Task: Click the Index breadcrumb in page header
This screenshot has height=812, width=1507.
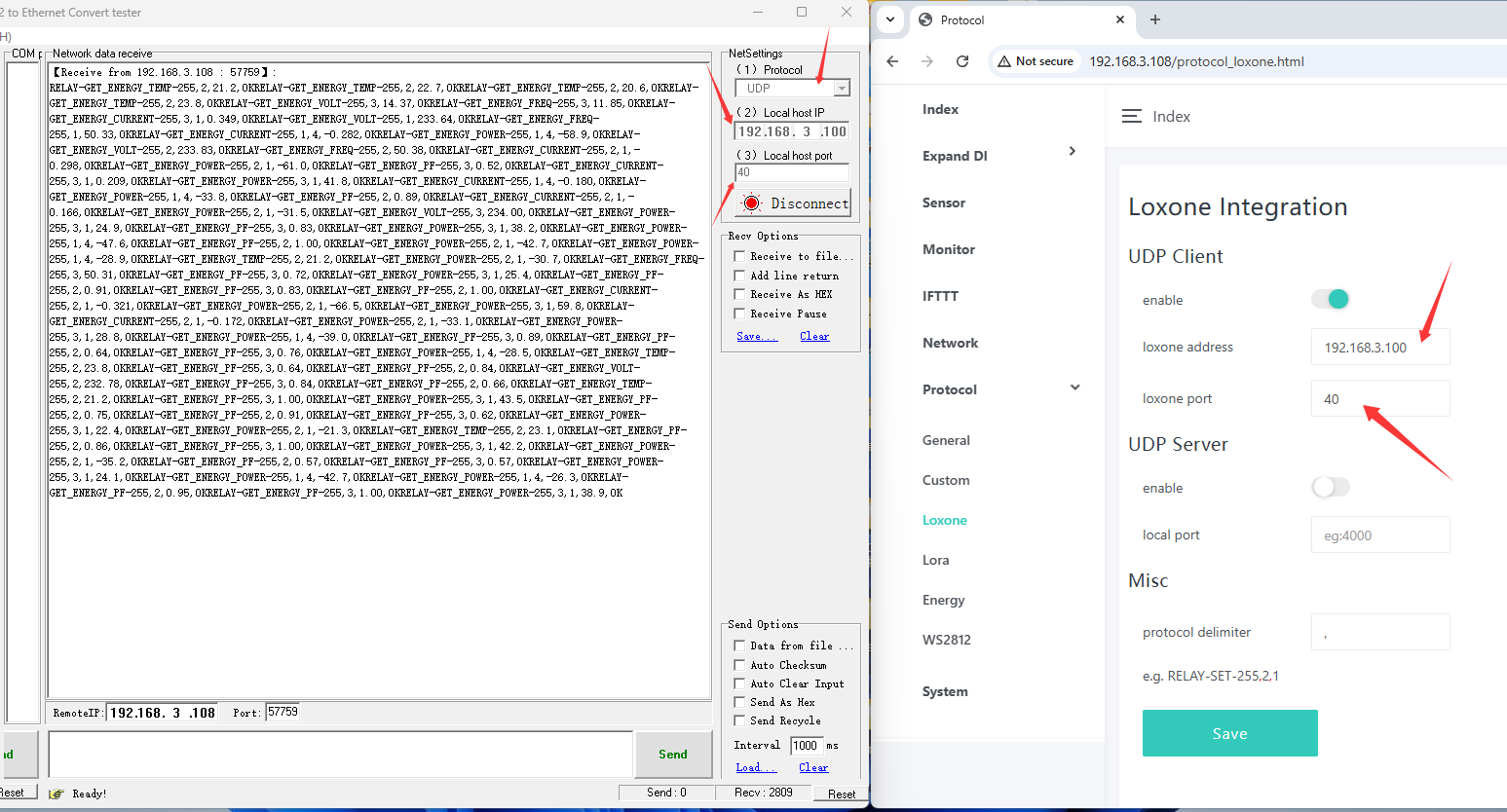Action: click(x=1171, y=116)
